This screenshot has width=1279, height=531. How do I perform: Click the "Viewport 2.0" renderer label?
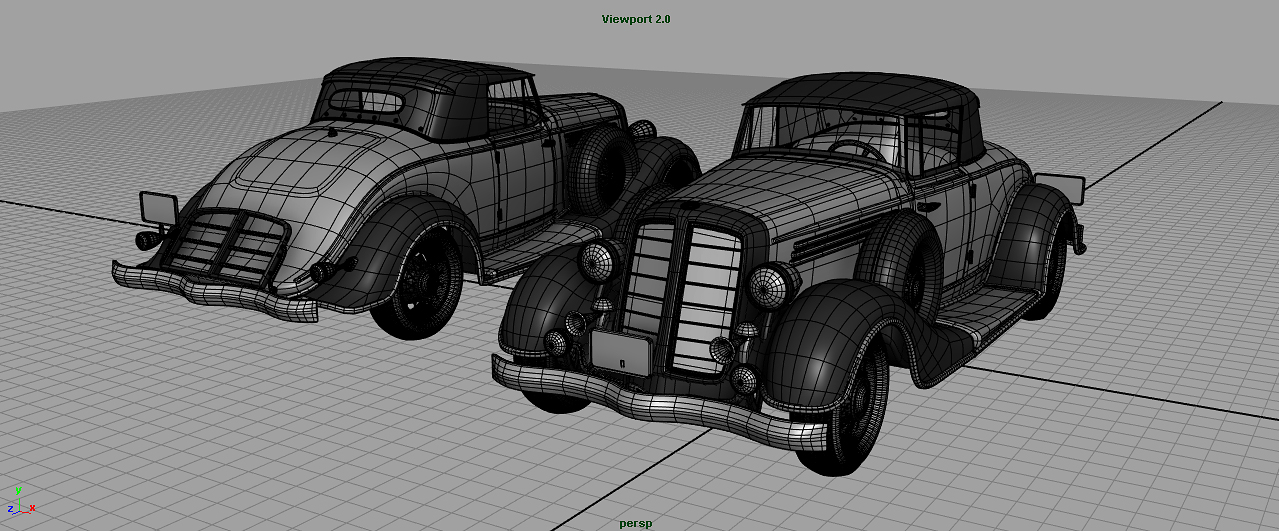(636, 19)
